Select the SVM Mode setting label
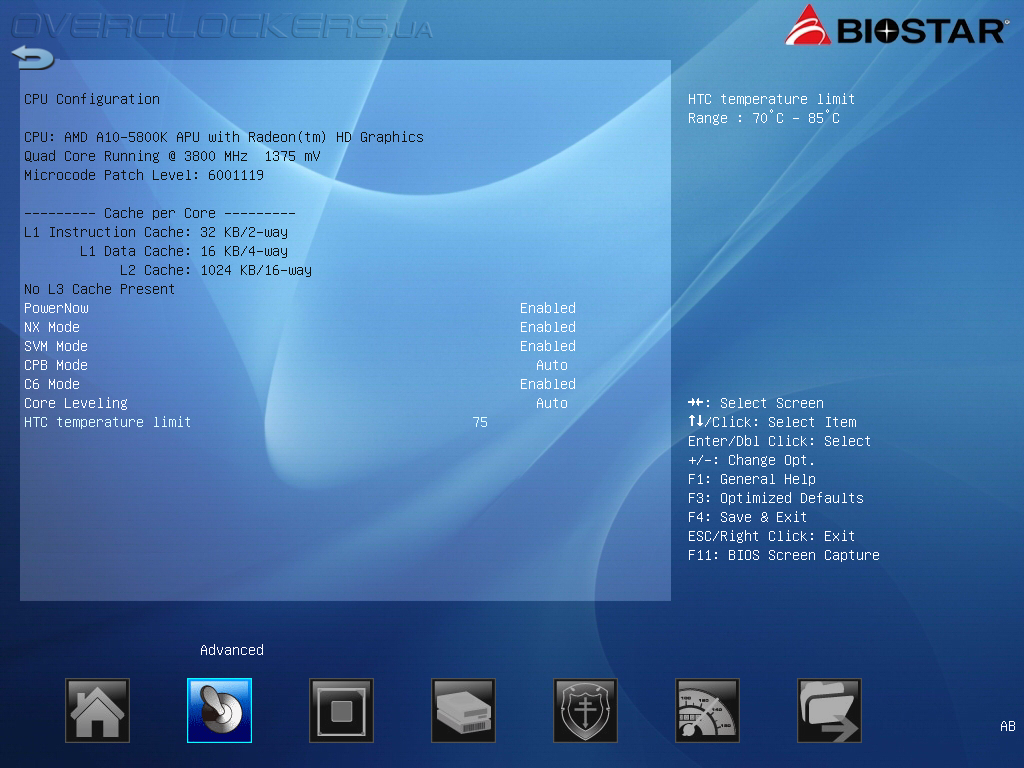The height and width of the screenshot is (768, 1024). [x=56, y=346]
